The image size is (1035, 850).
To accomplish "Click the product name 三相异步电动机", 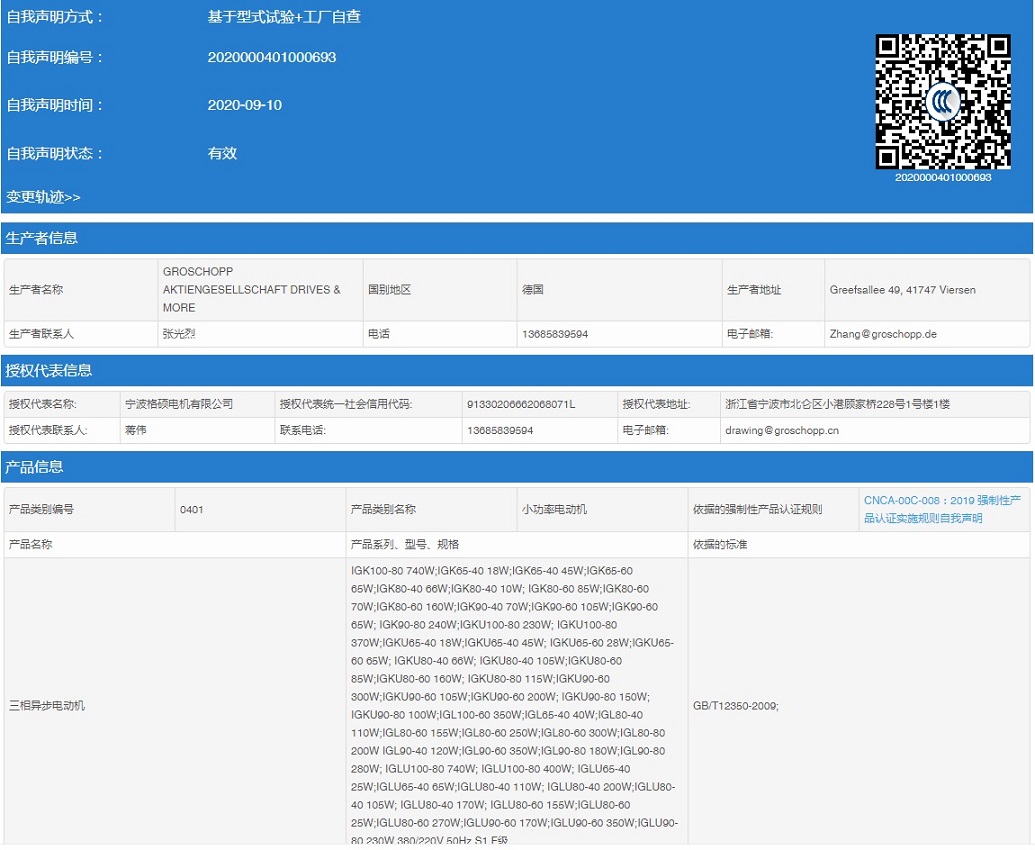I will pyautogui.click(x=47, y=705).
